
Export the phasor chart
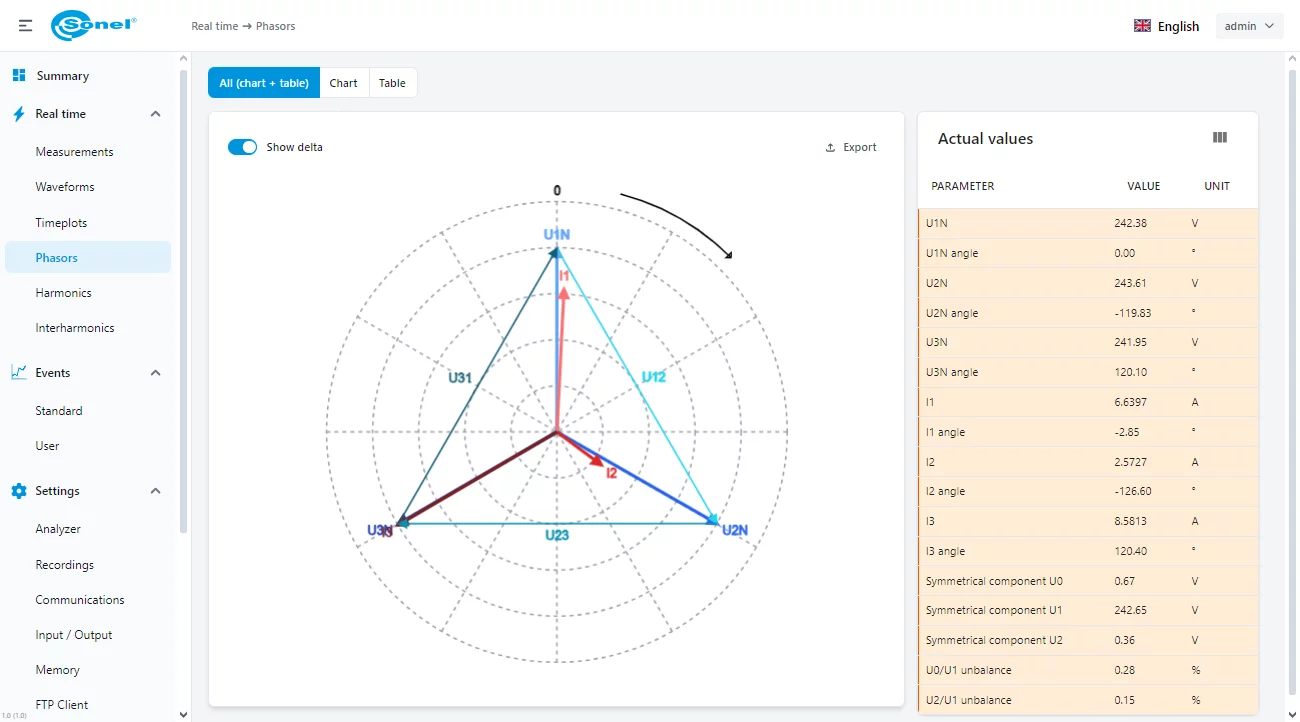point(850,147)
